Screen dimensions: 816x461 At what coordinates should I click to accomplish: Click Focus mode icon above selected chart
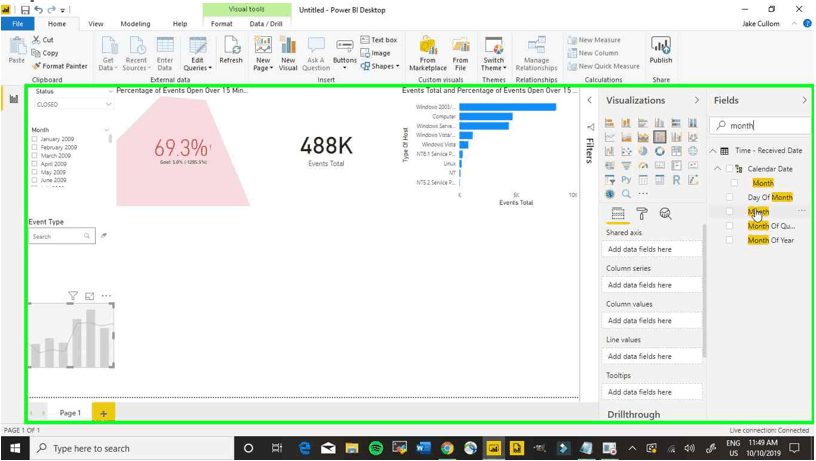pyautogui.click(x=90, y=296)
